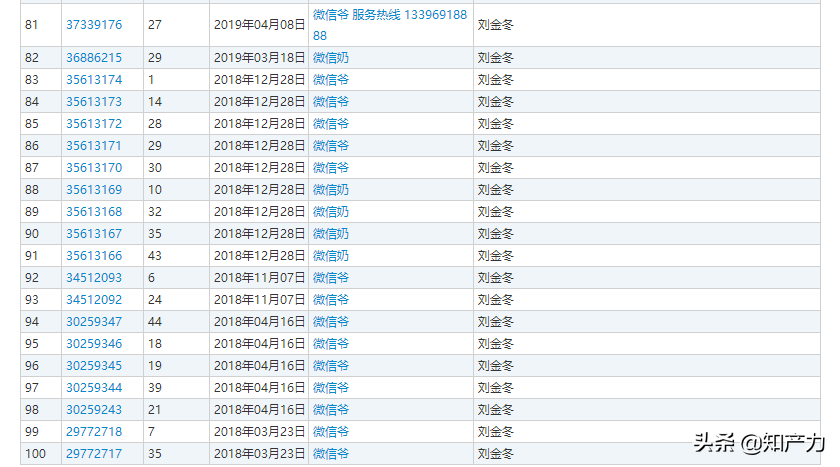
Task: Select class number 7 in row 99
Action: 151,431
